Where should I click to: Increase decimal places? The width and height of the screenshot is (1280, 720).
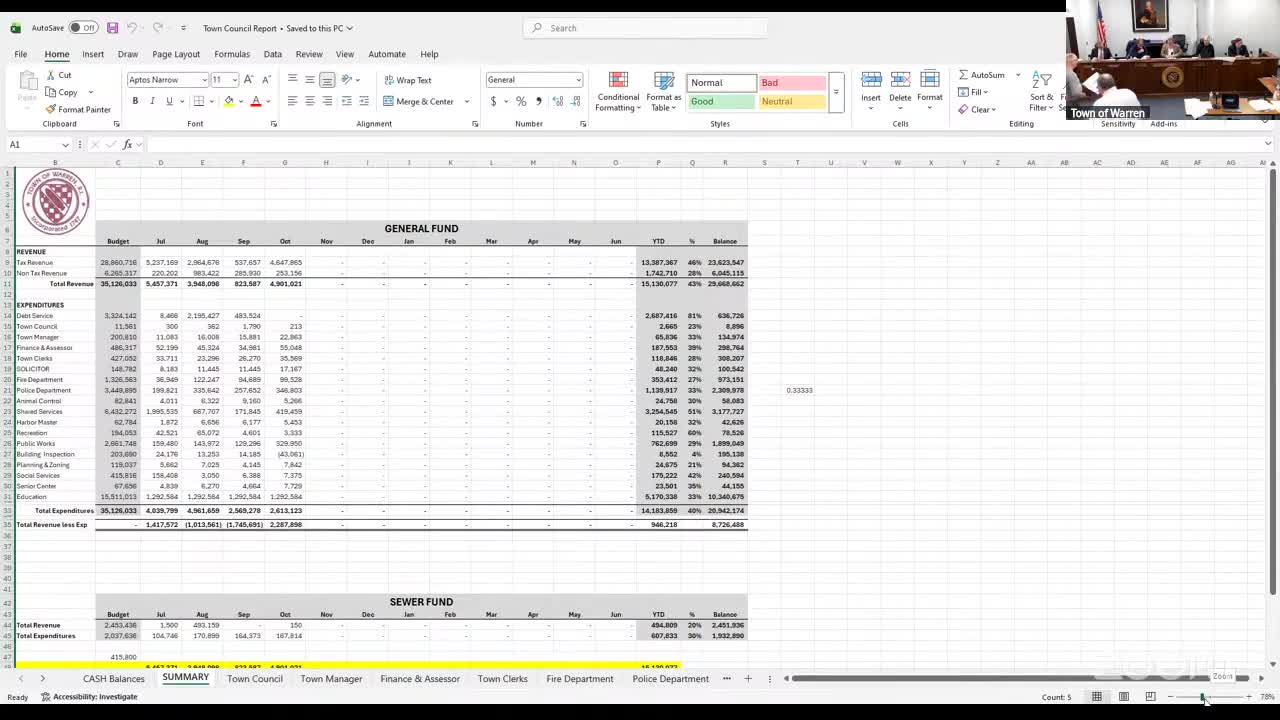tap(557, 101)
